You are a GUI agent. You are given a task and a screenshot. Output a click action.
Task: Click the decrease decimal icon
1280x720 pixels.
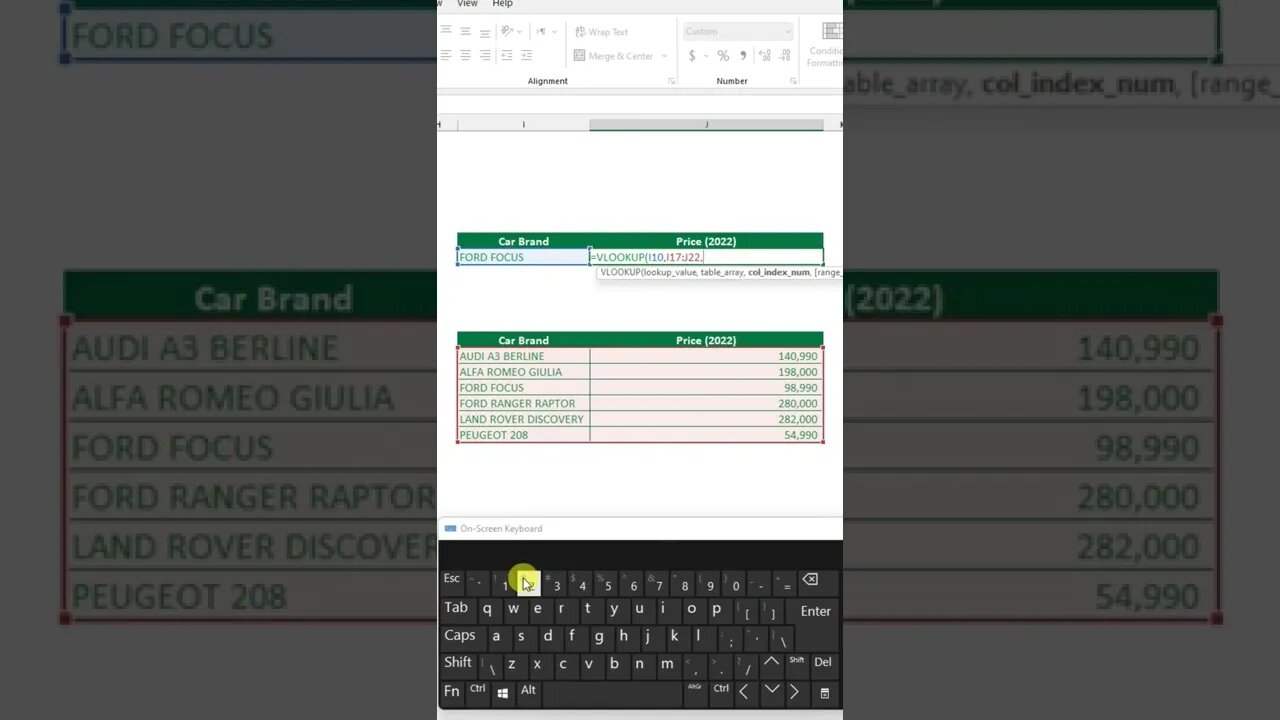coord(785,56)
